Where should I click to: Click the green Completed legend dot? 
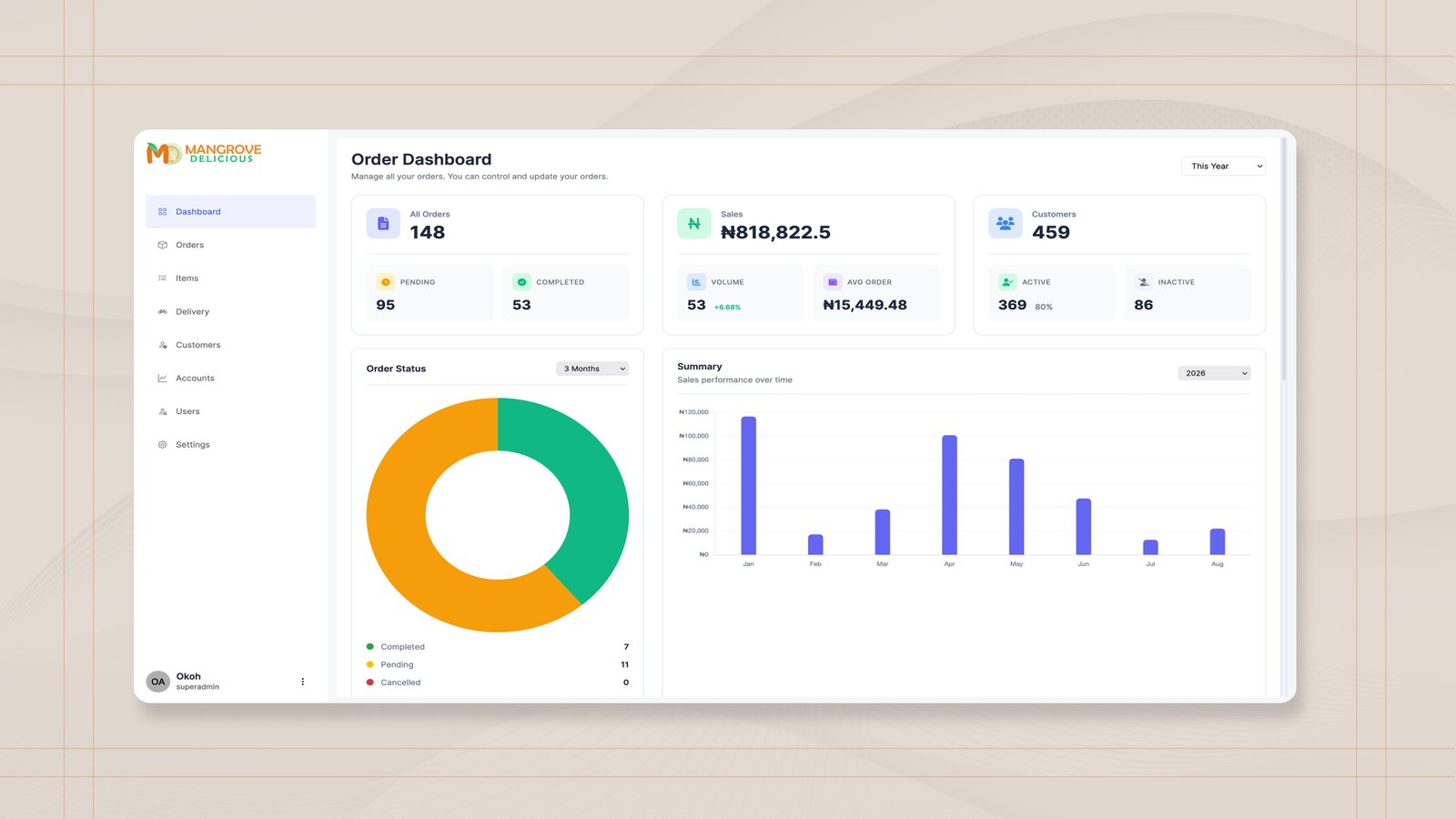[x=370, y=647]
